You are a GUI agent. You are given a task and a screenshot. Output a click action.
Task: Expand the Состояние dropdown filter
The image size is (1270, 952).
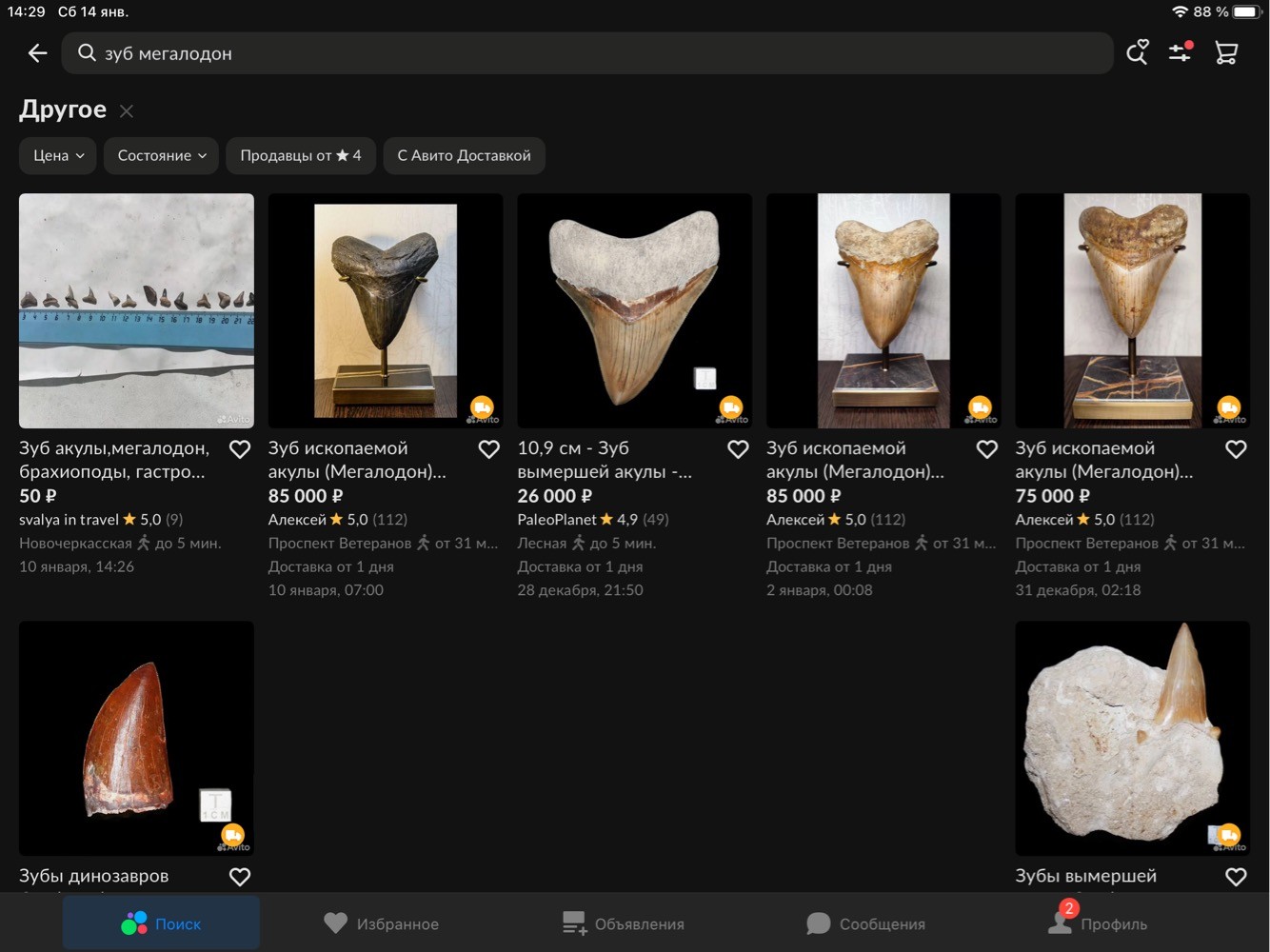coord(162,156)
